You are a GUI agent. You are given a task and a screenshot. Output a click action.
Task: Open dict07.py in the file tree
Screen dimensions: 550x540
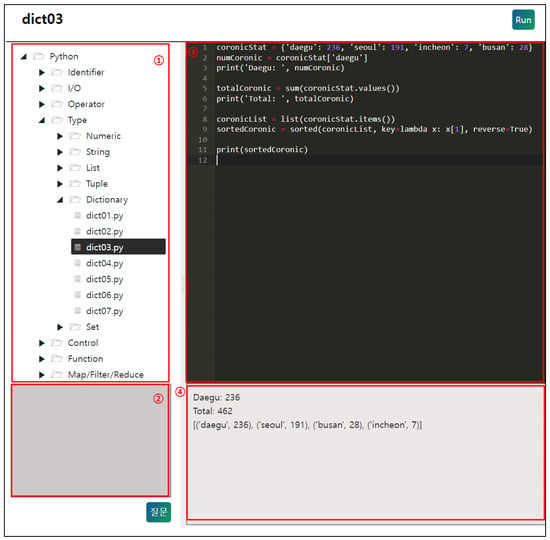(x=105, y=311)
